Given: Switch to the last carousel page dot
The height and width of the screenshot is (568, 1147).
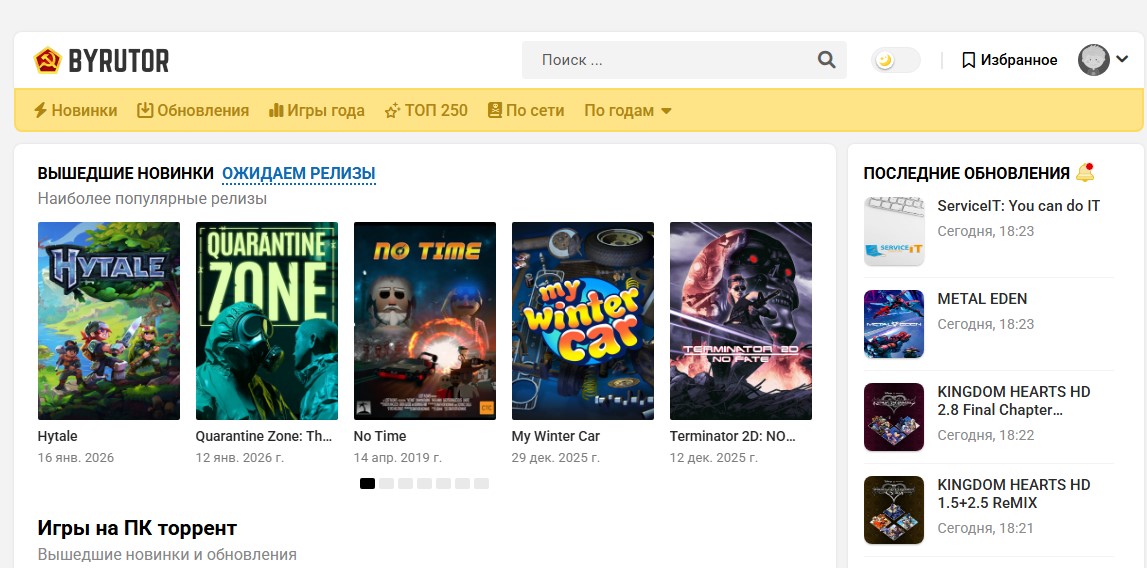Looking at the screenshot, I should click(481, 484).
